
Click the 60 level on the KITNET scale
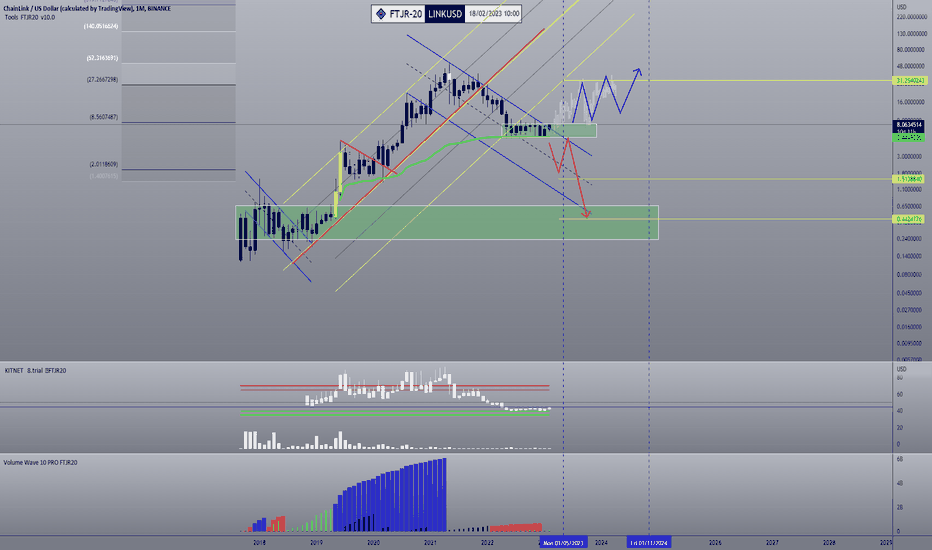[899, 394]
